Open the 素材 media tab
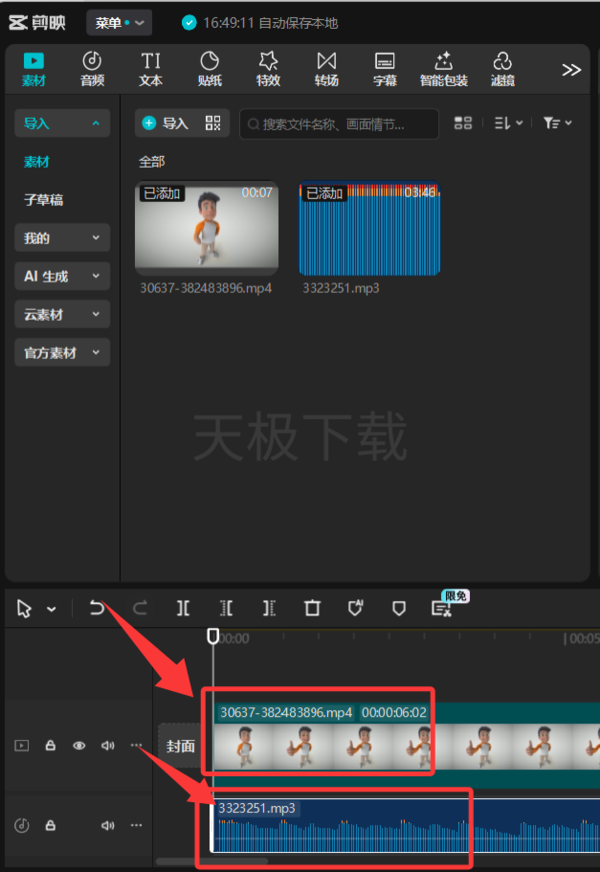 [33, 70]
